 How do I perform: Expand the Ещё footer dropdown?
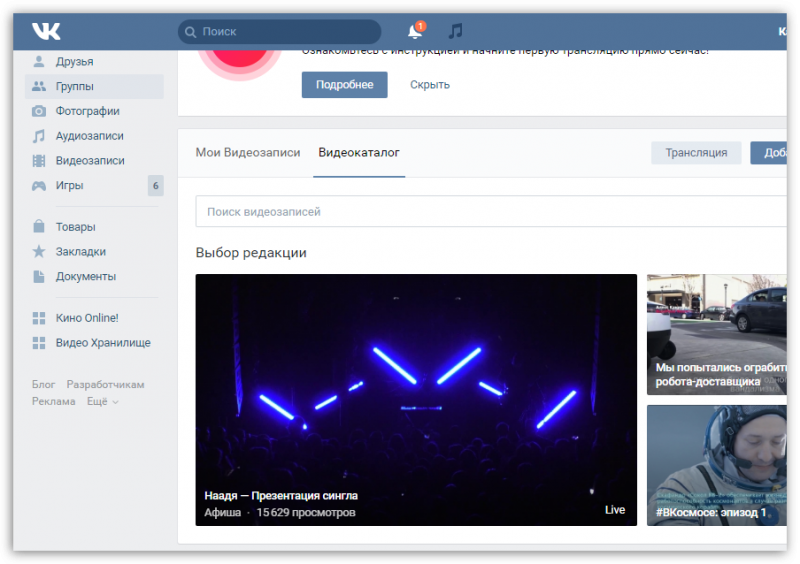click(x=102, y=401)
